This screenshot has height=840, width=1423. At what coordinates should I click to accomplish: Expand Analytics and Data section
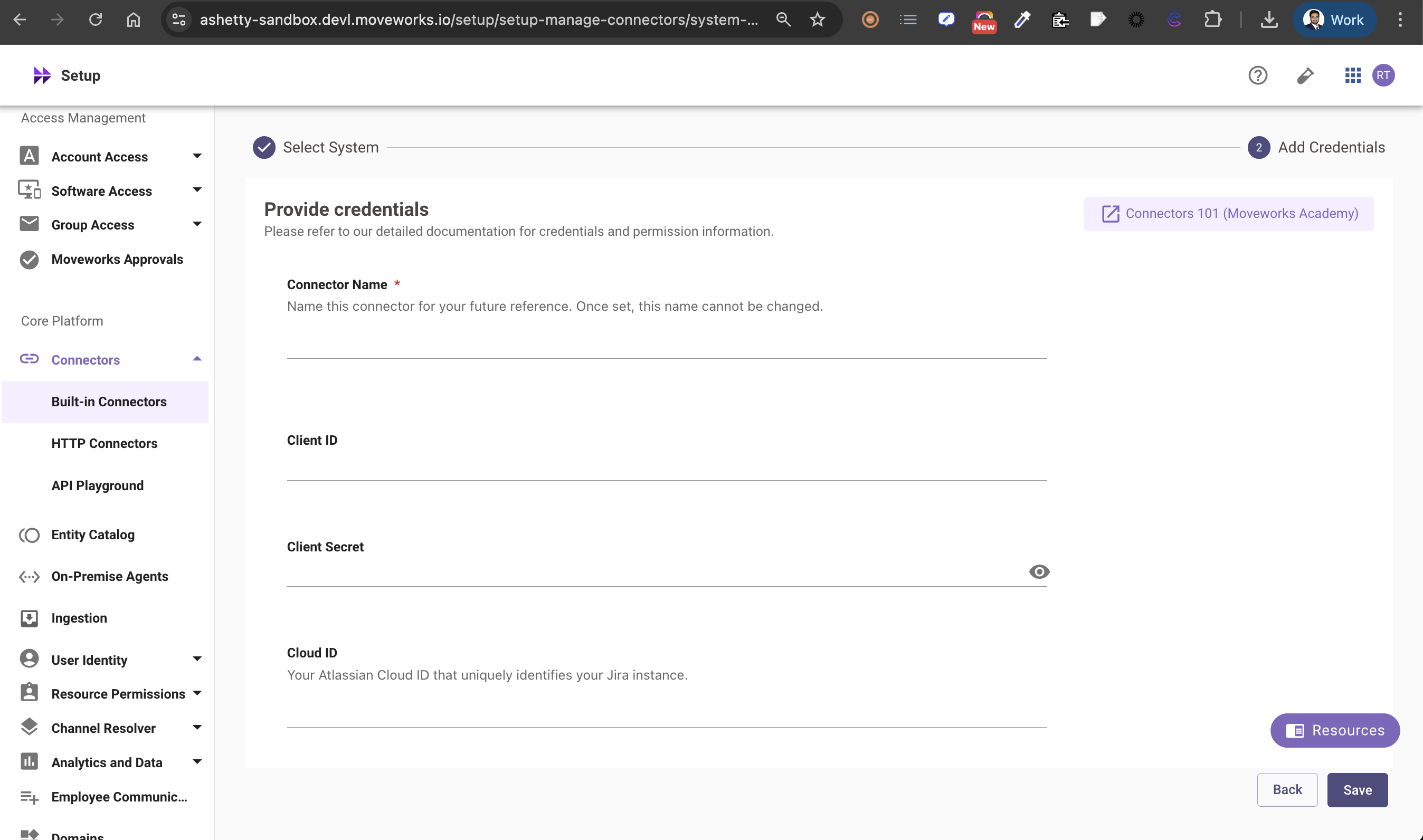196,762
